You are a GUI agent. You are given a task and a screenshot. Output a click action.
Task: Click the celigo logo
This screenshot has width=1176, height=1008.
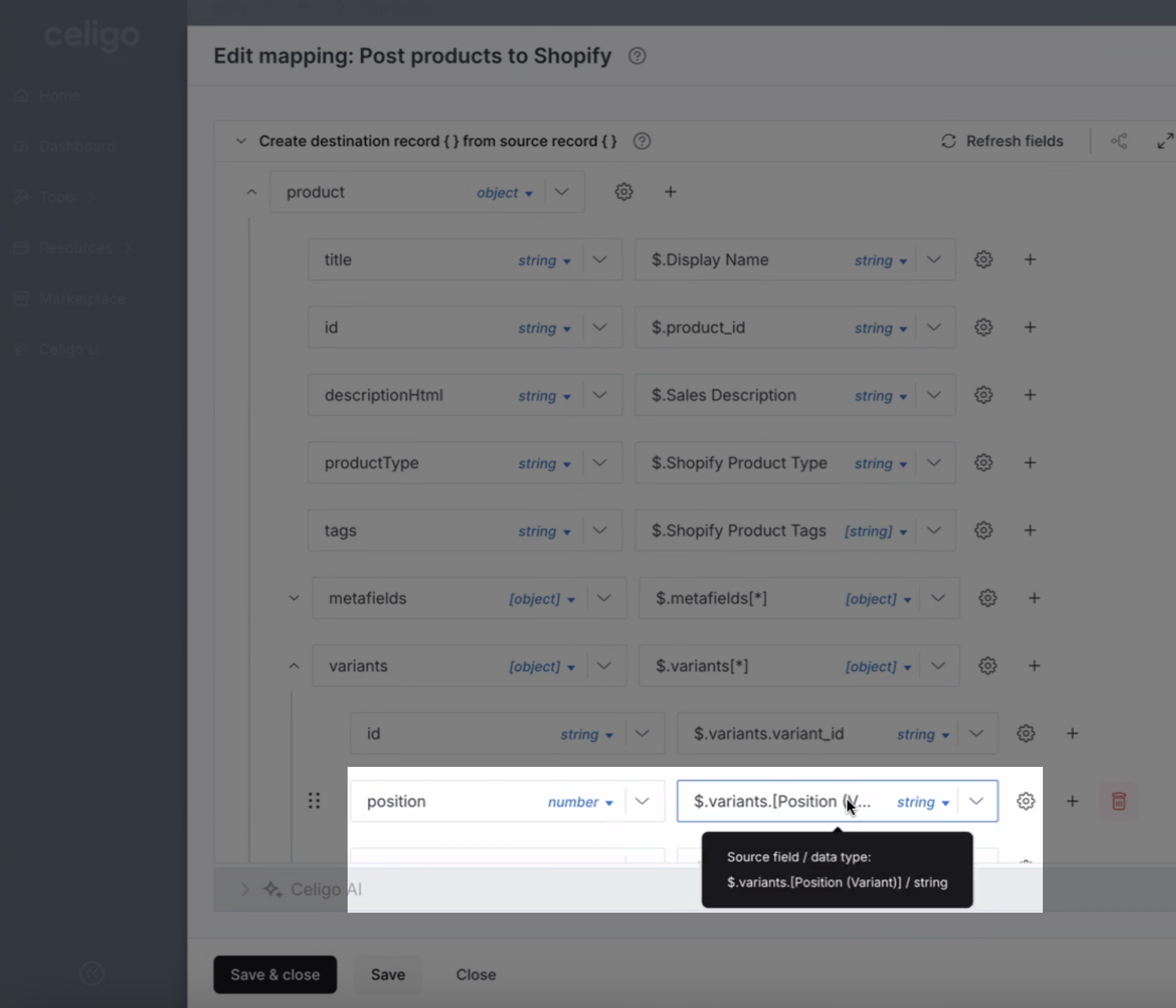92,35
